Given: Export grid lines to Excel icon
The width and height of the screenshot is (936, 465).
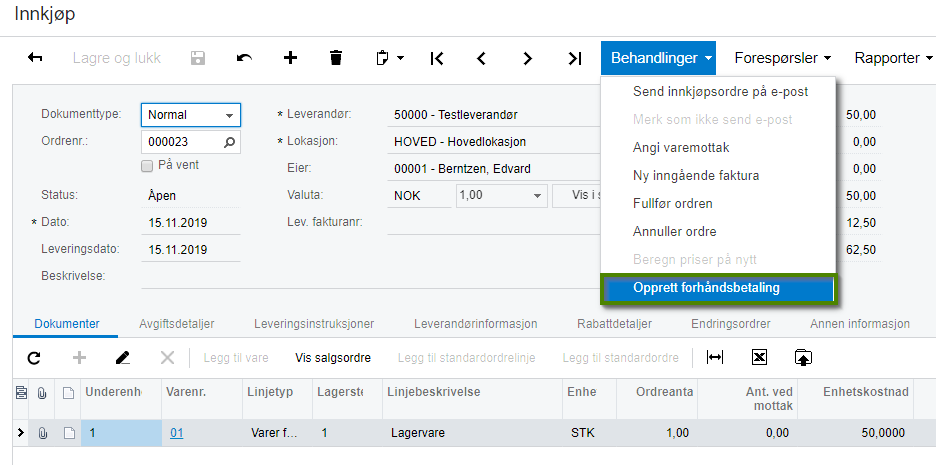Looking at the screenshot, I should [x=759, y=357].
